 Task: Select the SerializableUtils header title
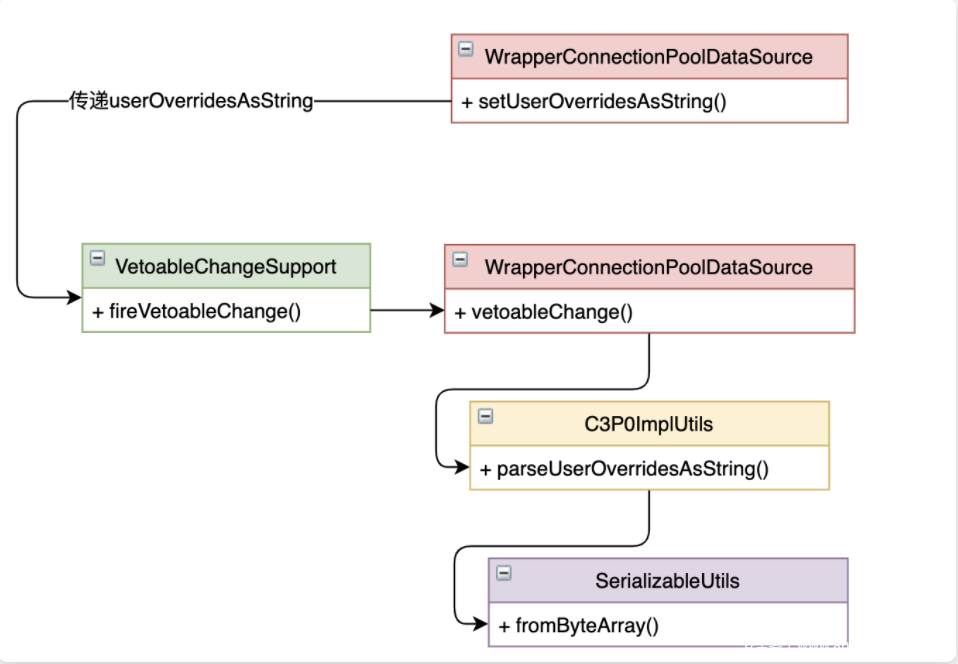[x=667, y=581]
